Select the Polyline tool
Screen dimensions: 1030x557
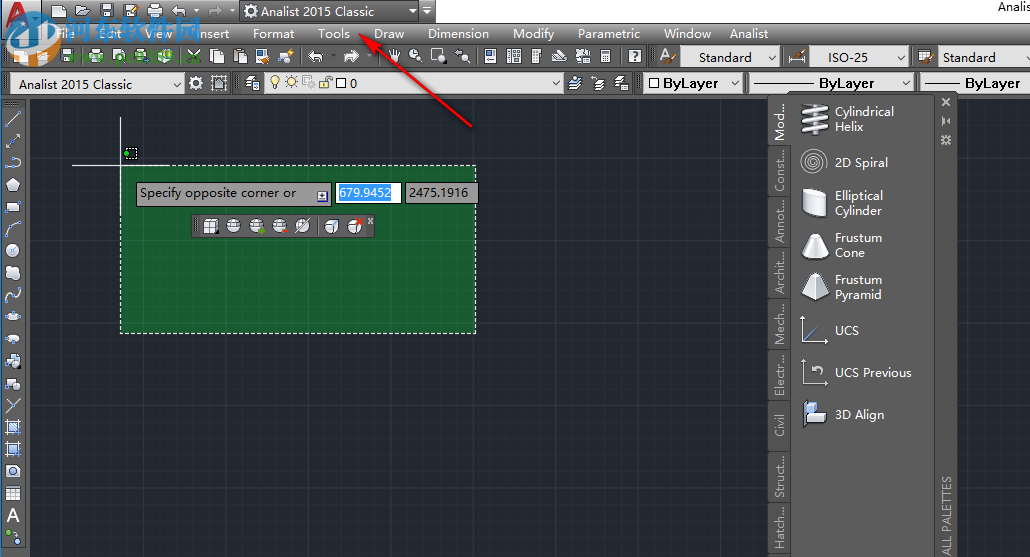pyautogui.click(x=12, y=162)
